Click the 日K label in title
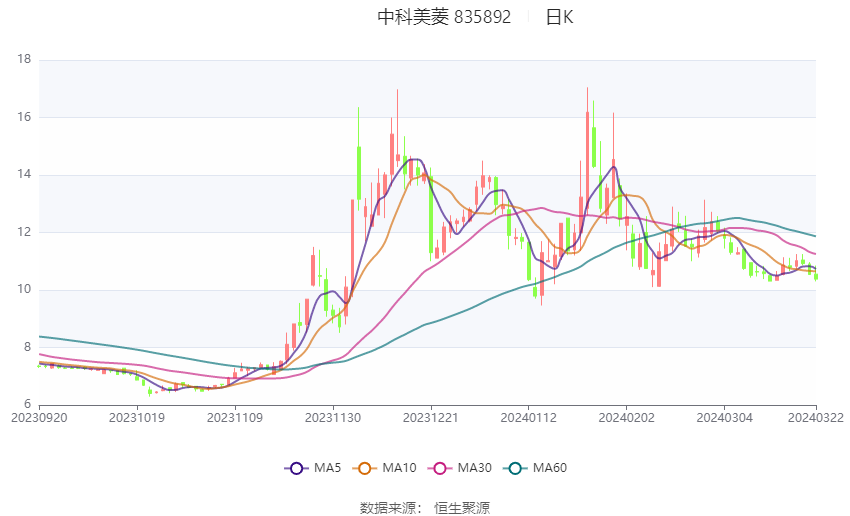Image resolution: width=850 pixels, height=516 pixels. tap(559, 17)
